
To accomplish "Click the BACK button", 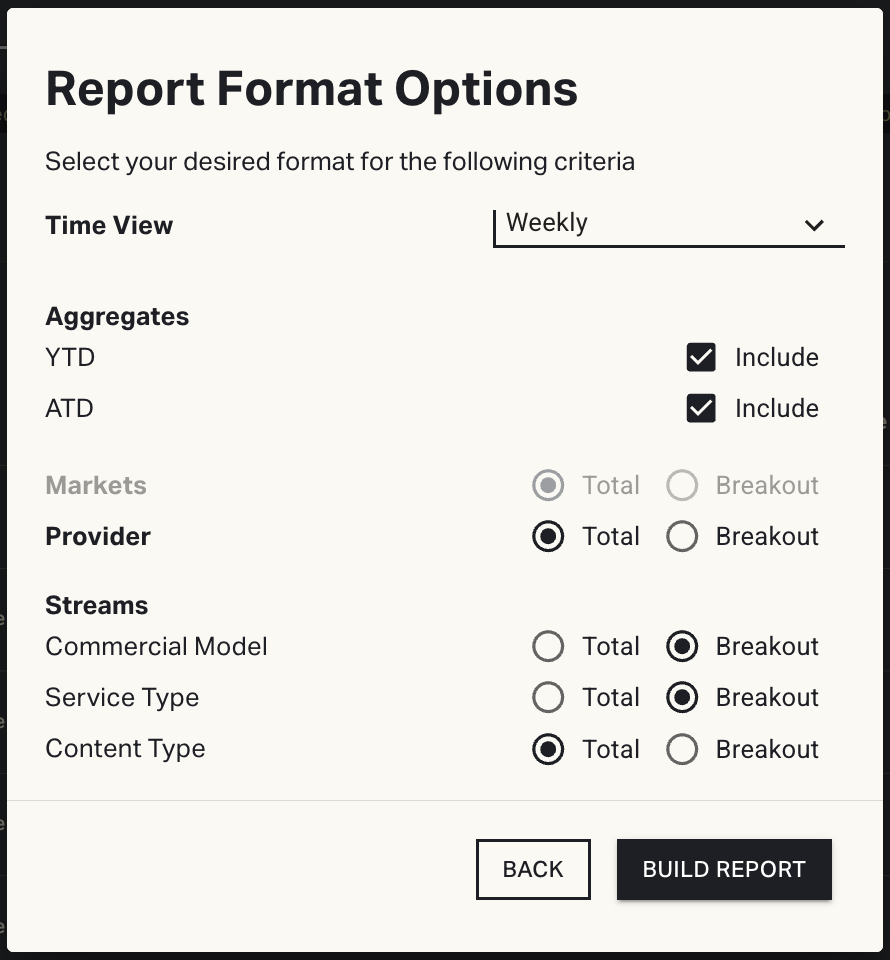I will (533, 869).
